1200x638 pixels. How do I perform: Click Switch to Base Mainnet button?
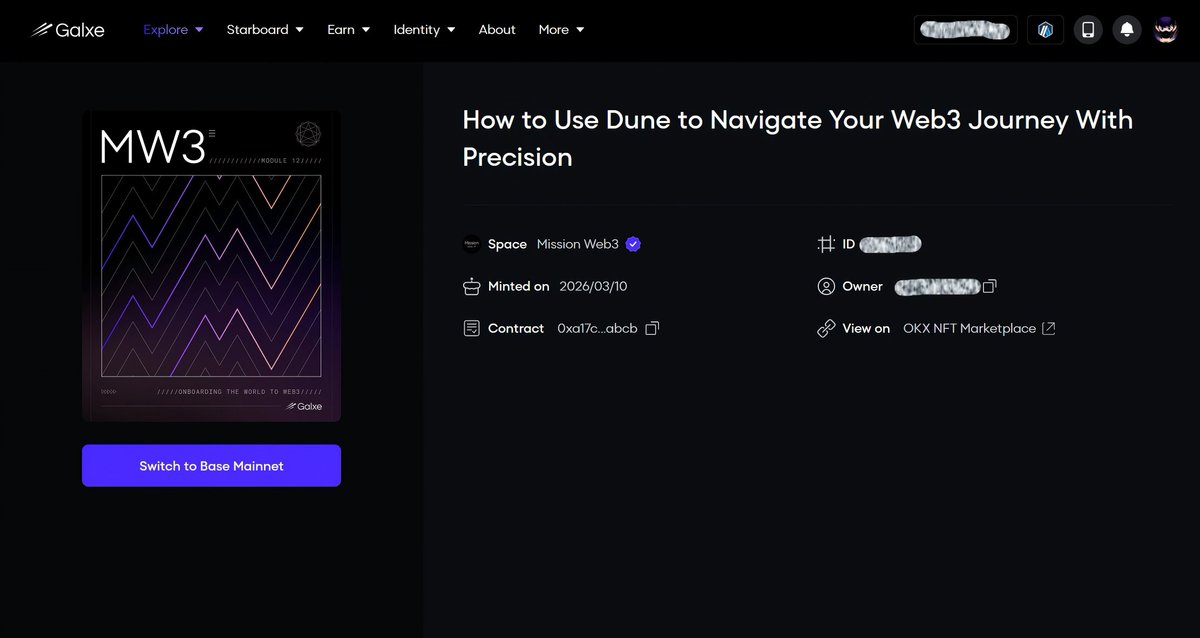click(x=211, y=466)
